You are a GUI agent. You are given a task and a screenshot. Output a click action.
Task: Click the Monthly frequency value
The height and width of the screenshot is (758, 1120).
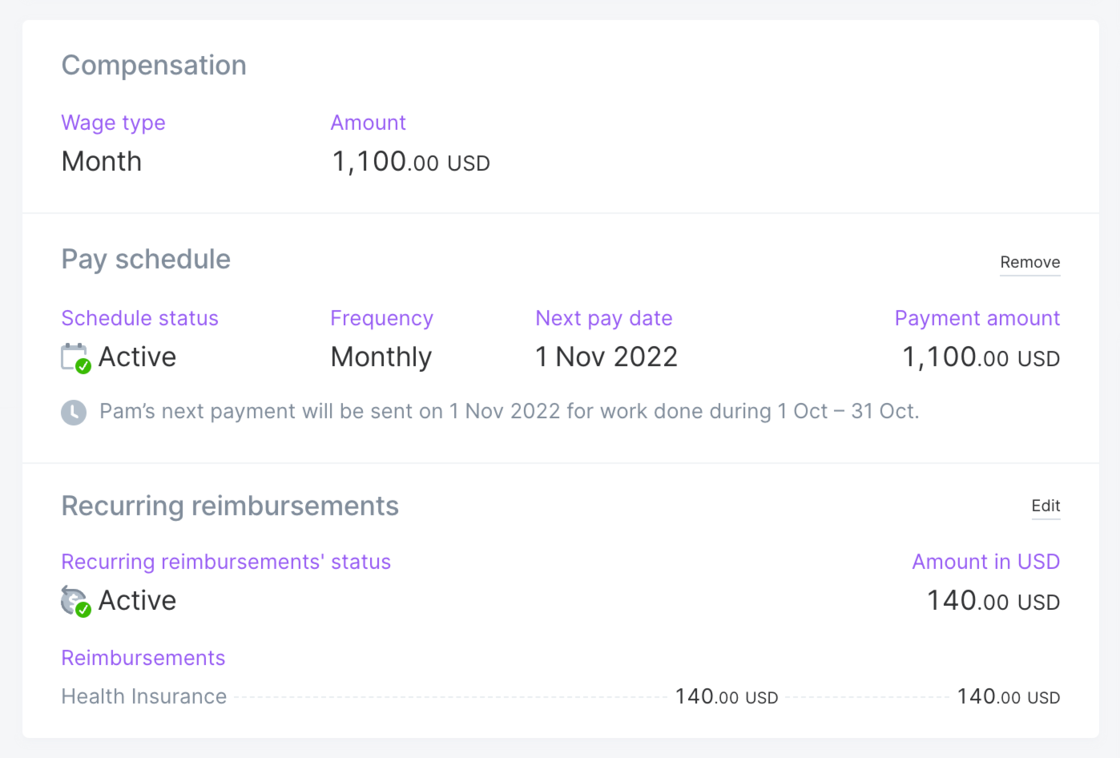tap(381, 356)
